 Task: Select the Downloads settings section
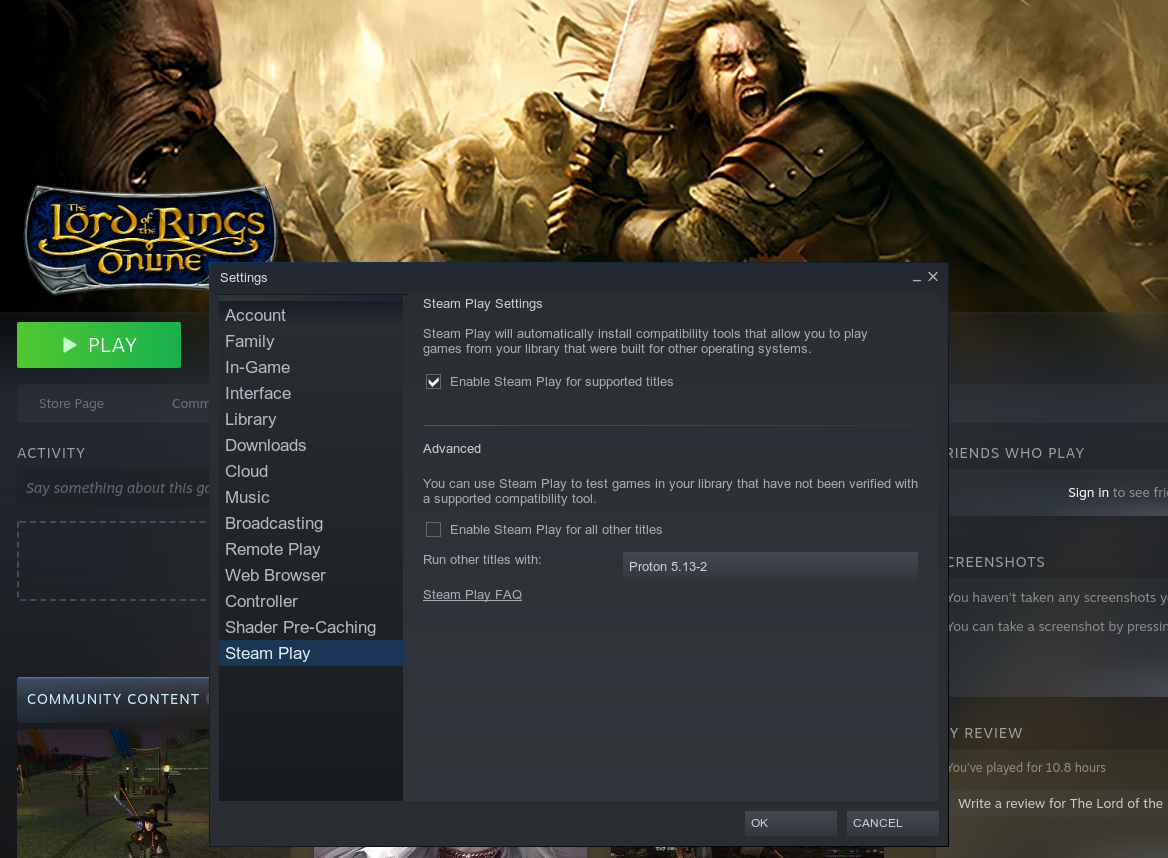(x=265, y=445)
